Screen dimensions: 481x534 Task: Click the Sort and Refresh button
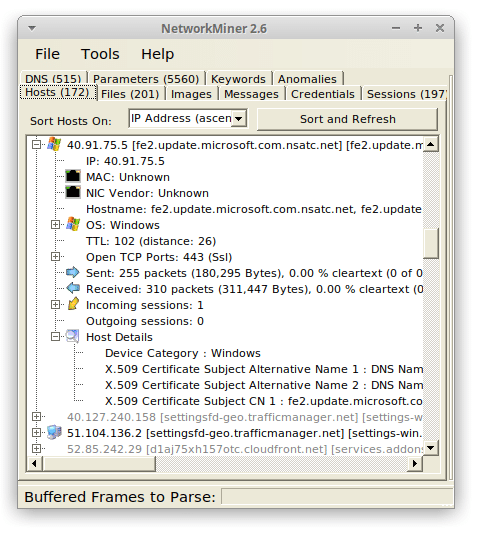coord(347,119)
